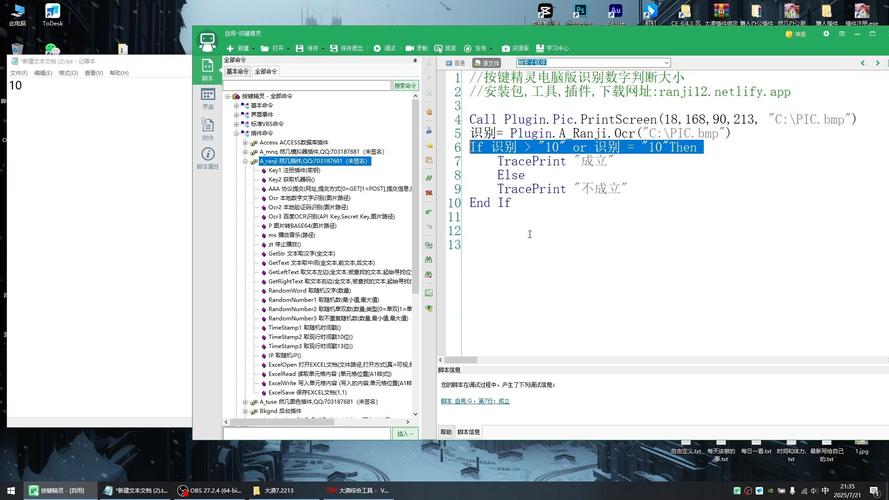Image resolution: width=889 pixels, height=500 pixels.
Task: Click the 发布 (Publish) toolbar icon
Action: click(x=468, y=49)
